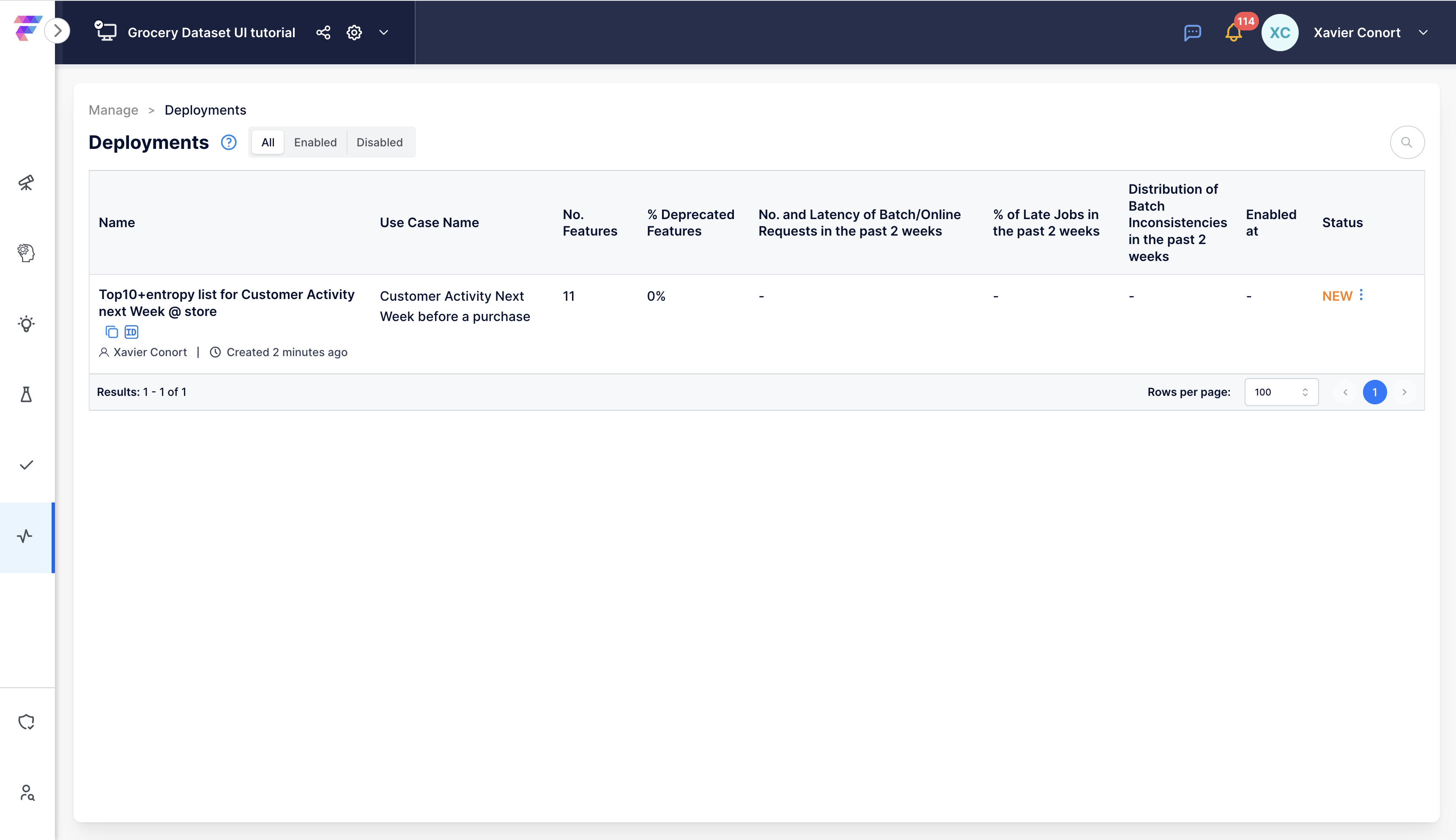Click the NEW status label

pyautogui.click(x=1337, y=296)
